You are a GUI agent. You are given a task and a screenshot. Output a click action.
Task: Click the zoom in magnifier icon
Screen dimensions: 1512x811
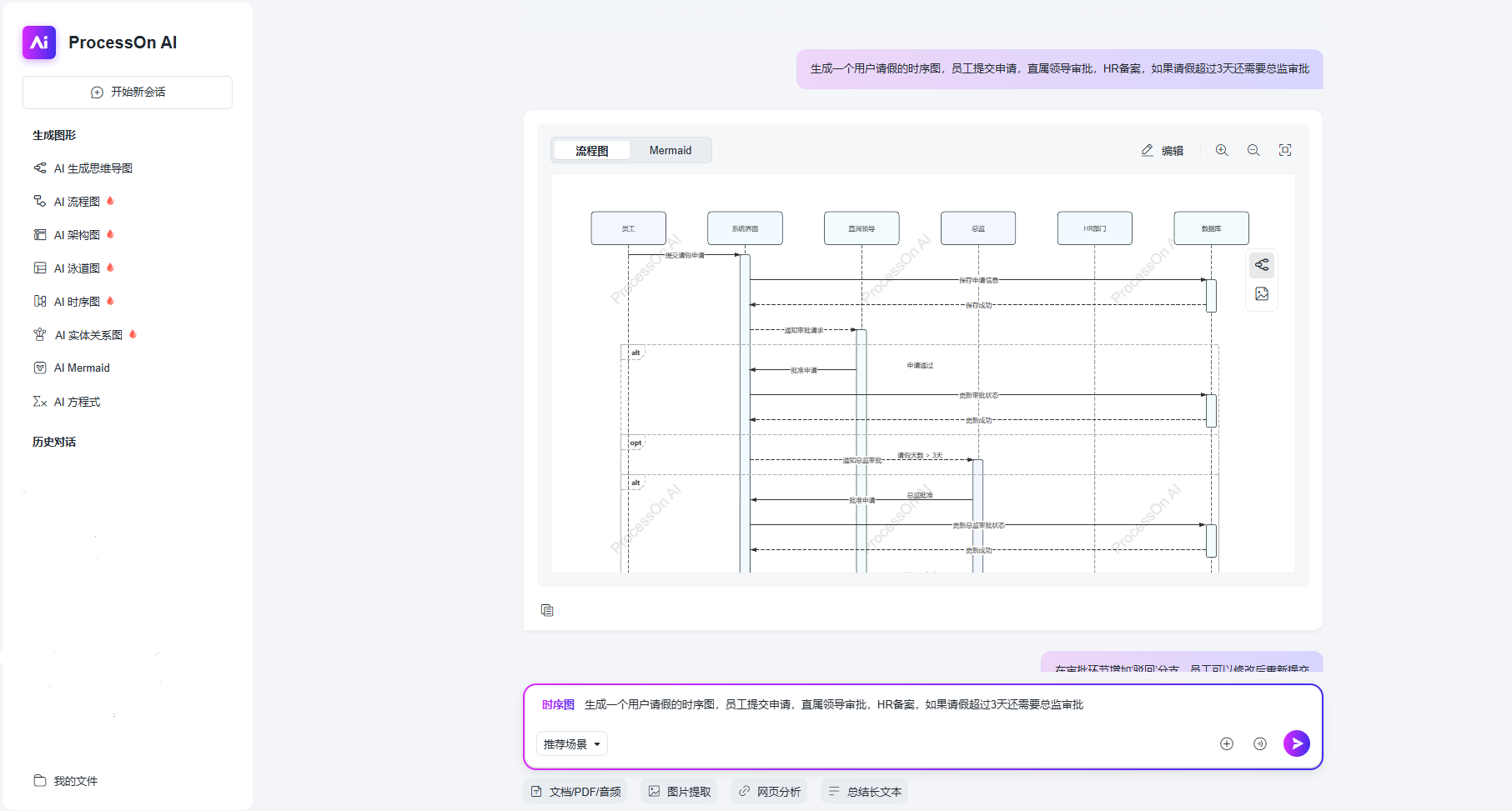click(x=1222, y=150)
